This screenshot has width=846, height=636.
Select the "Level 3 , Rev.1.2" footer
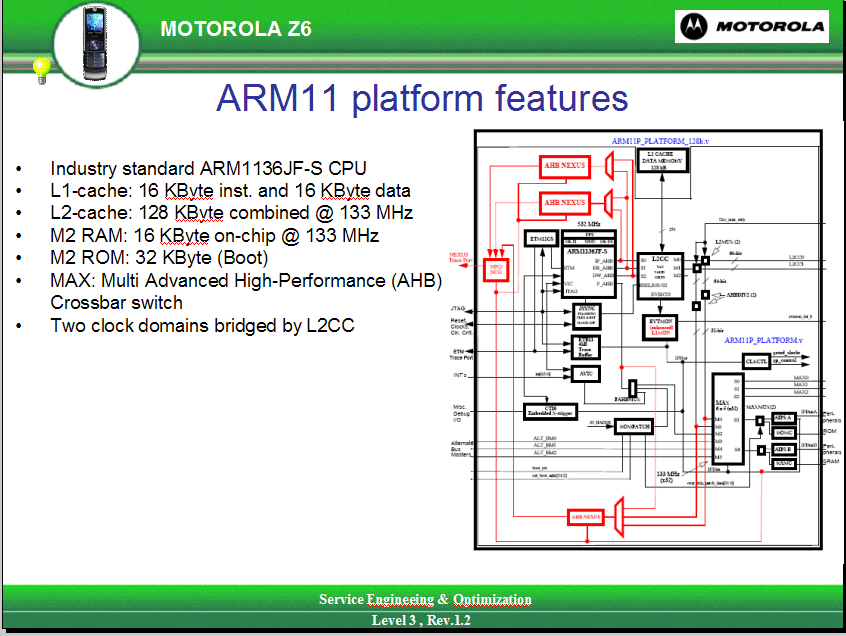(x=421, y=620)
